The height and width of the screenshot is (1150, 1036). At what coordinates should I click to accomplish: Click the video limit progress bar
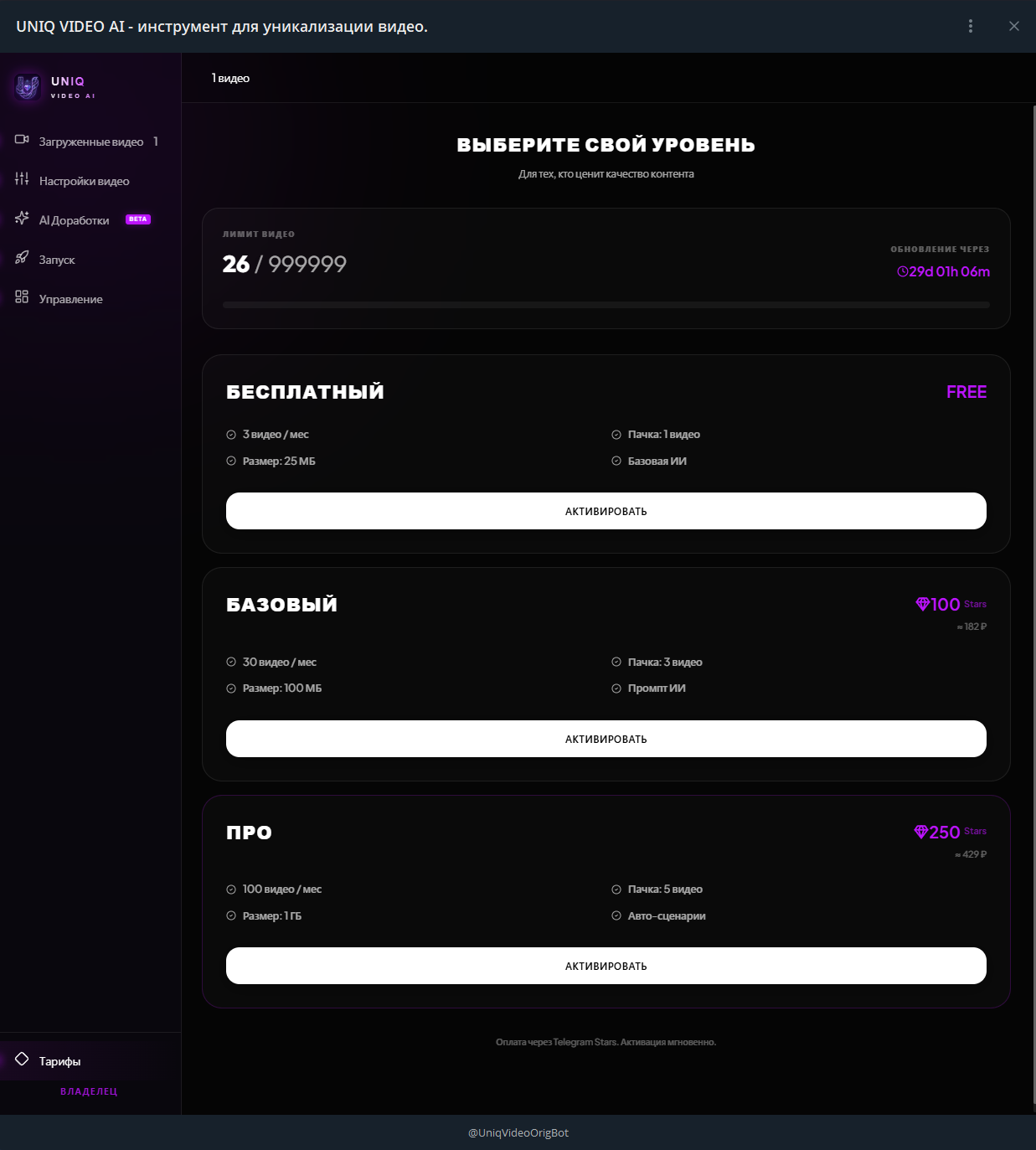click(x=606, y=305)
